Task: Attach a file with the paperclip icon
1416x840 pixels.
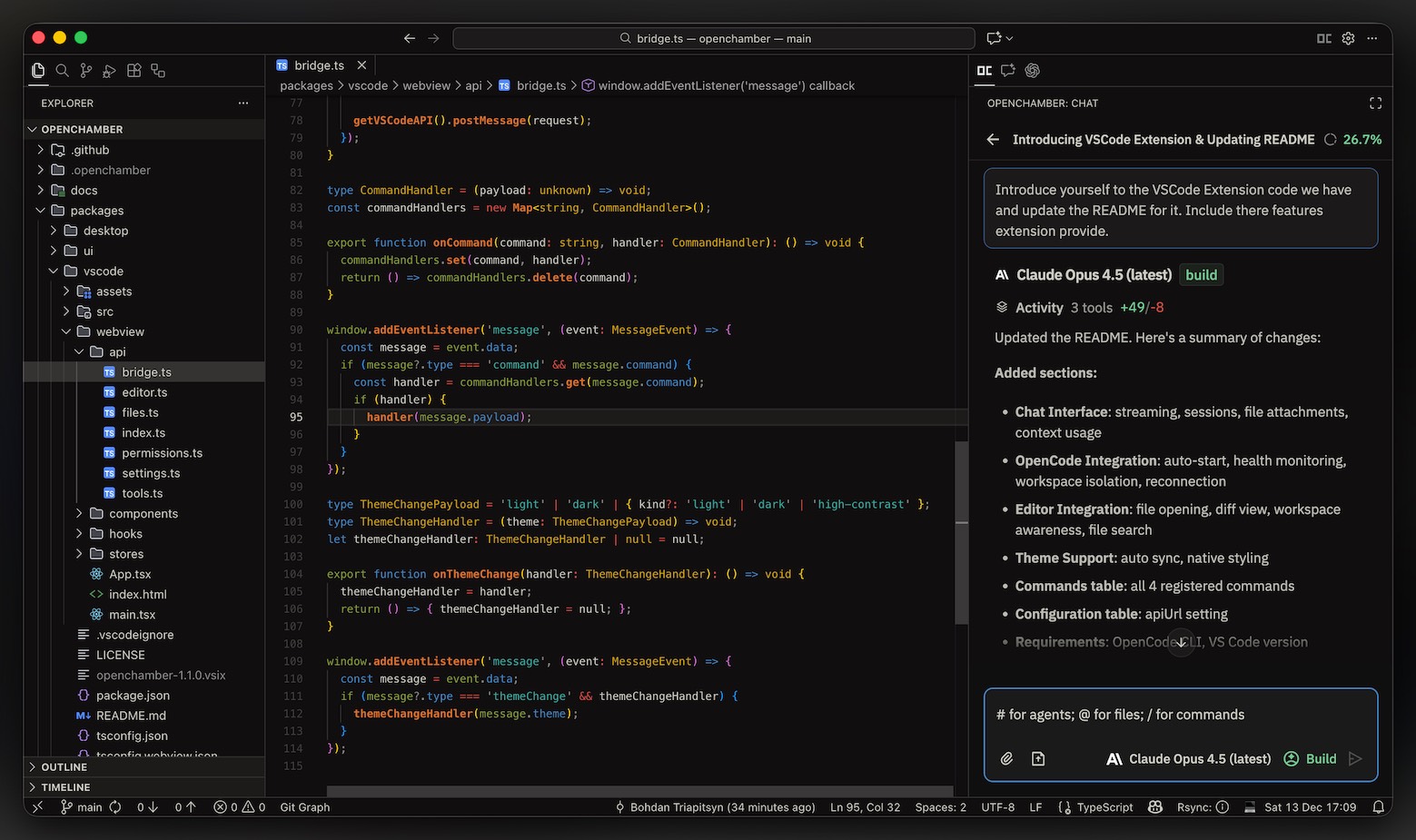Action: 1006,758
